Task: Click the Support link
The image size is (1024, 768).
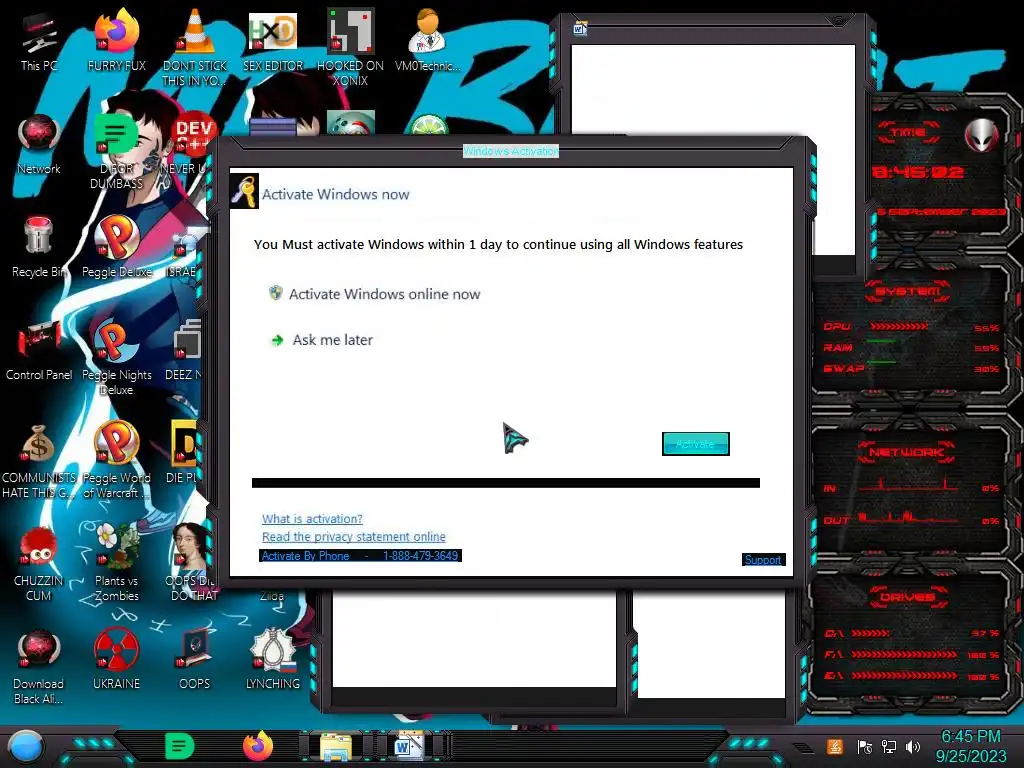Action: (763, 560)
